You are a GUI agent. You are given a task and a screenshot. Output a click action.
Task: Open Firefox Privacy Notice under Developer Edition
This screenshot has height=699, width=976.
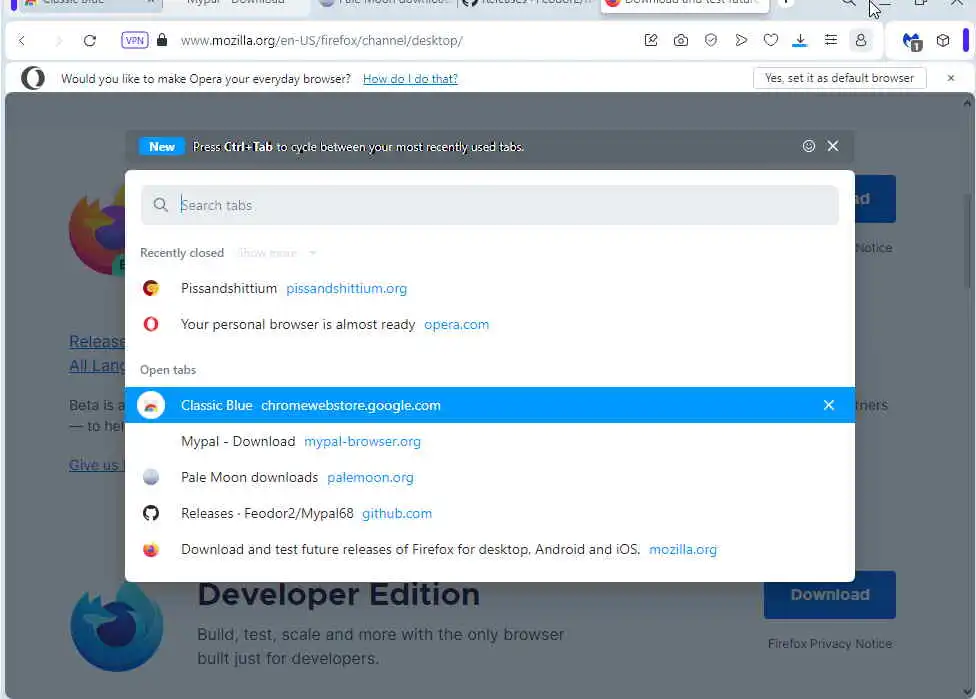(829, 644)
